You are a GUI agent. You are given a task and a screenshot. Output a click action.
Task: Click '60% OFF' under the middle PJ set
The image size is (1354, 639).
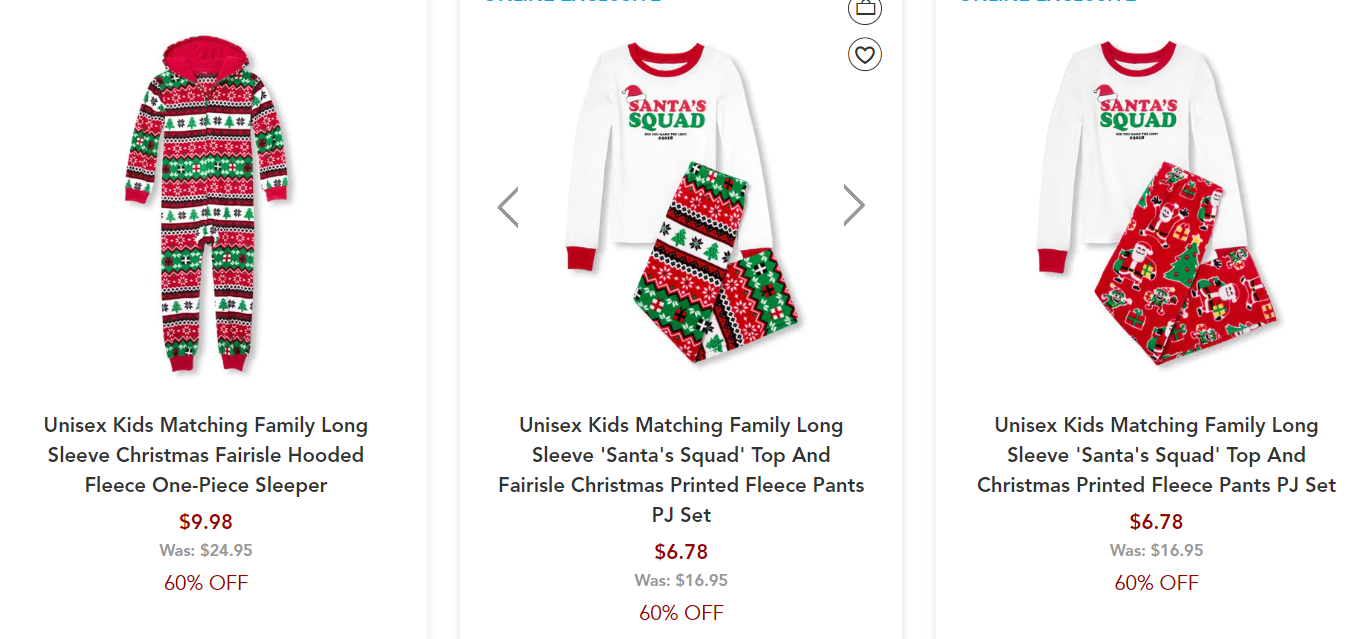681,613
